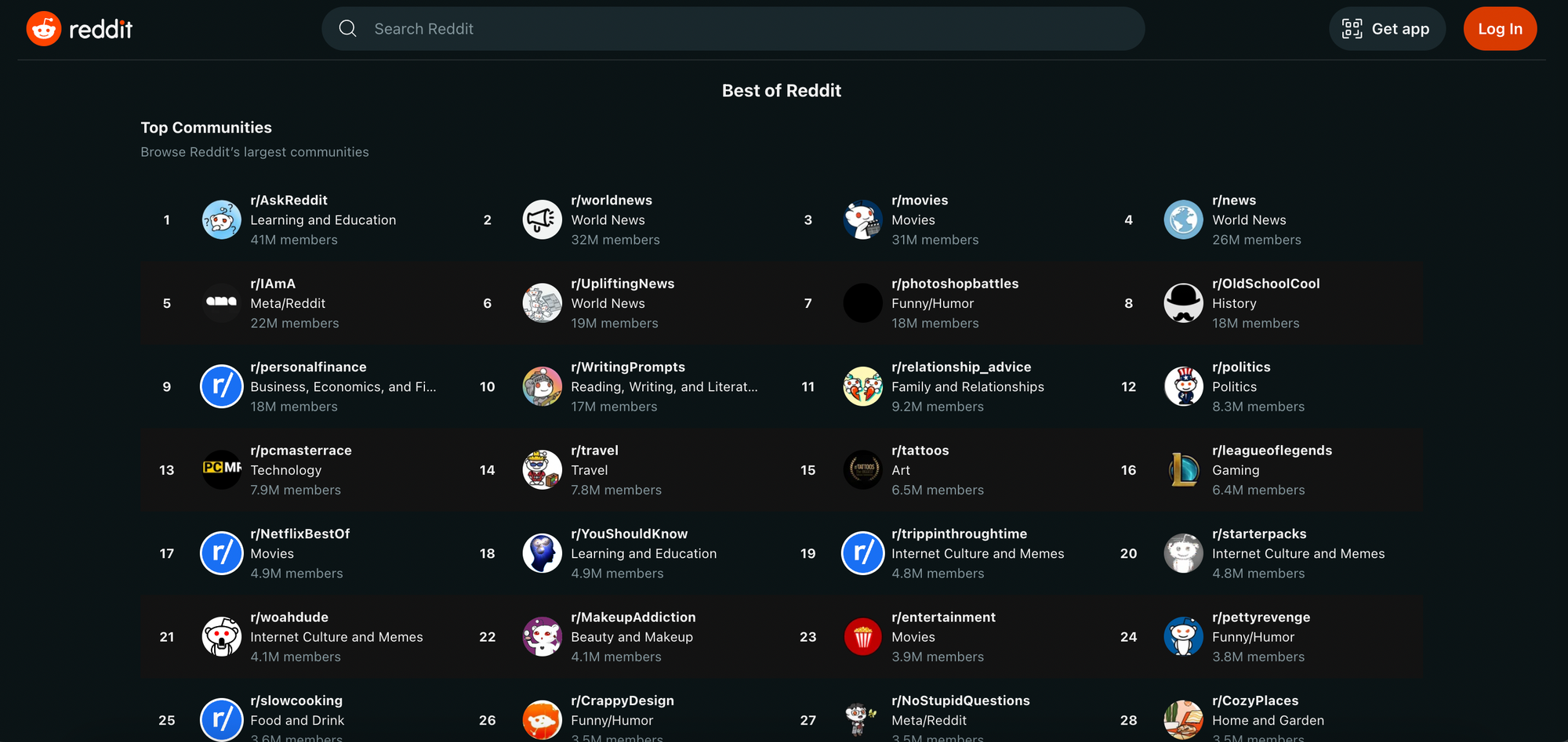Open the r/trippinthroughtime community link
This screenshot has height=742, width=1568.
click(x=960, y=534)
